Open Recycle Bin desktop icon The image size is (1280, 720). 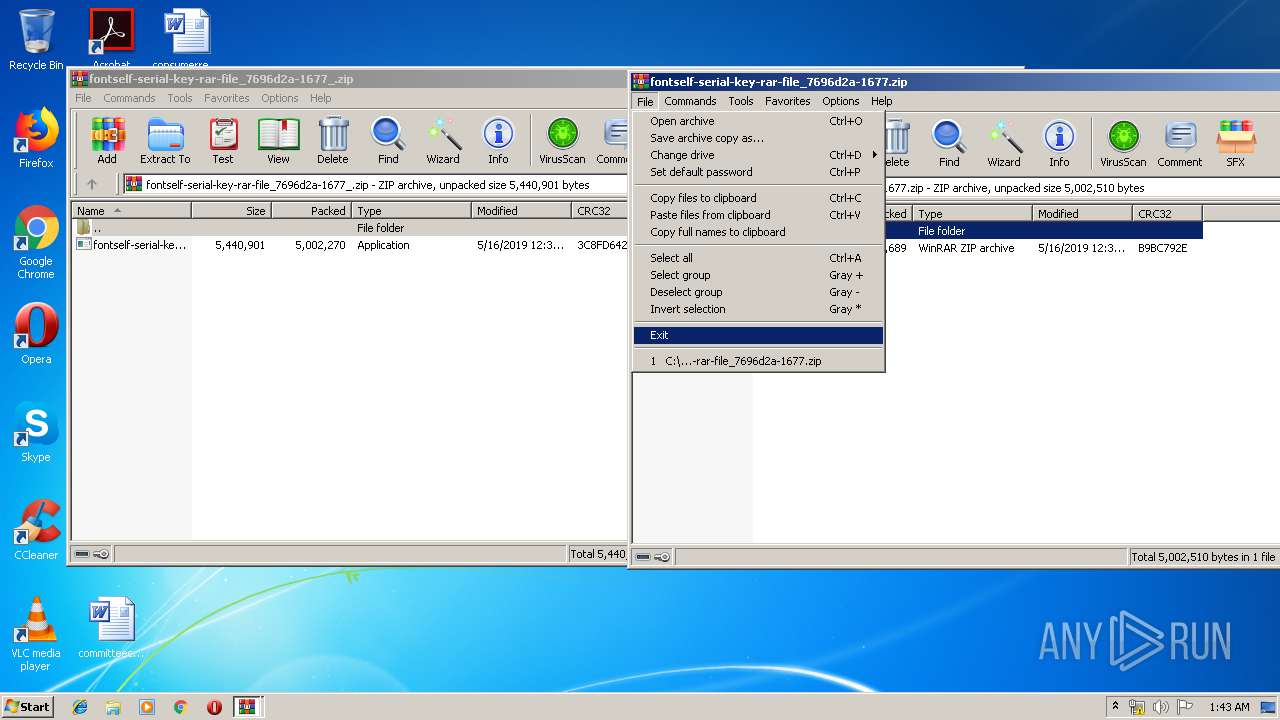point(36,40)
